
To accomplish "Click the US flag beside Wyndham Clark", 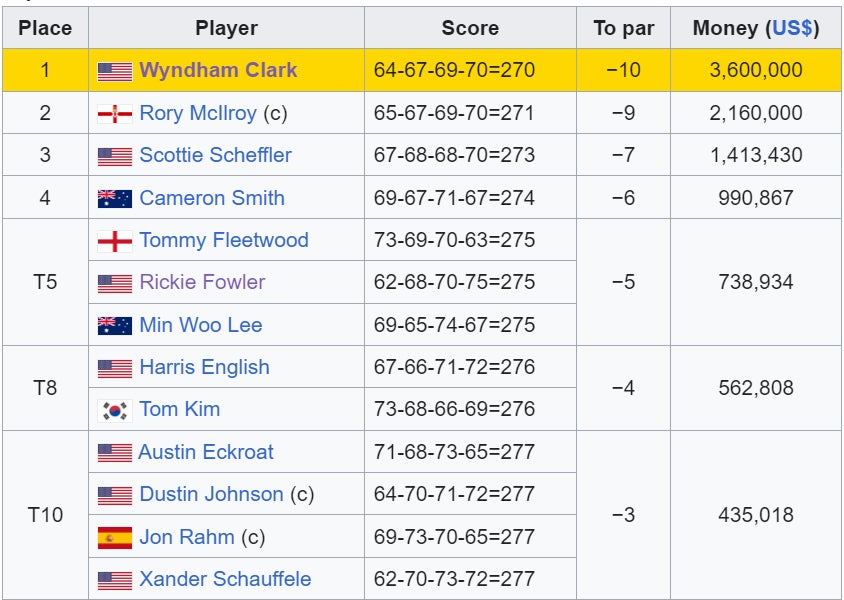I will pyautogui.click(x=114, y=71).
